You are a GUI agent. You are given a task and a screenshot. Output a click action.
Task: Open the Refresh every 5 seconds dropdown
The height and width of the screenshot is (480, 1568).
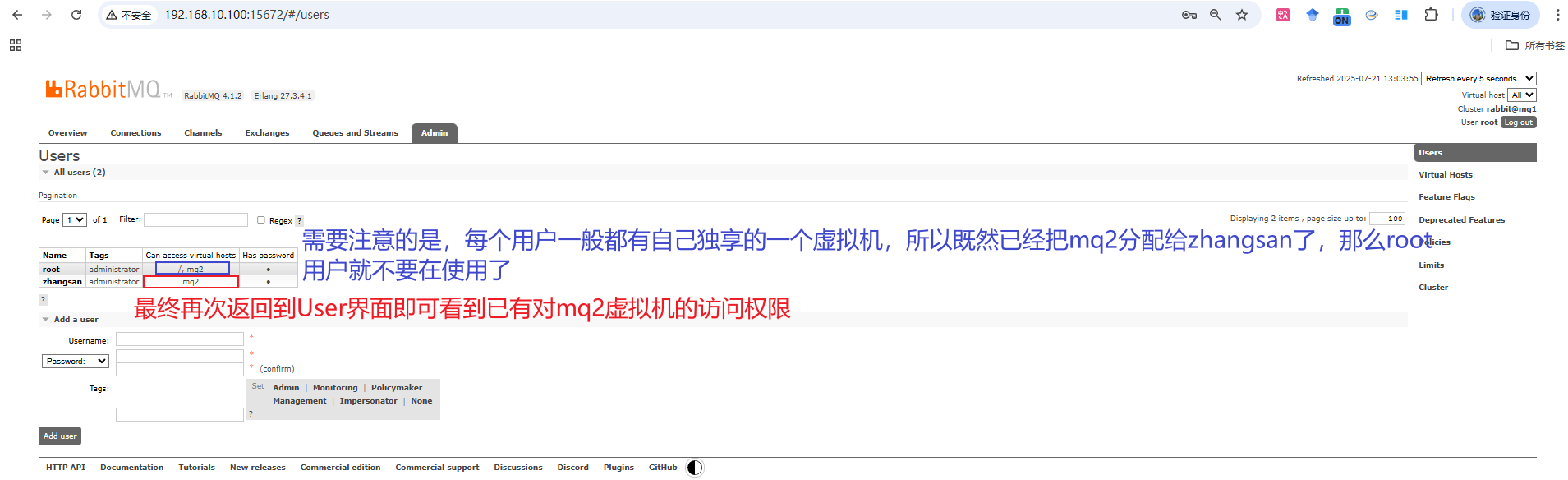tap(1478, 78)
